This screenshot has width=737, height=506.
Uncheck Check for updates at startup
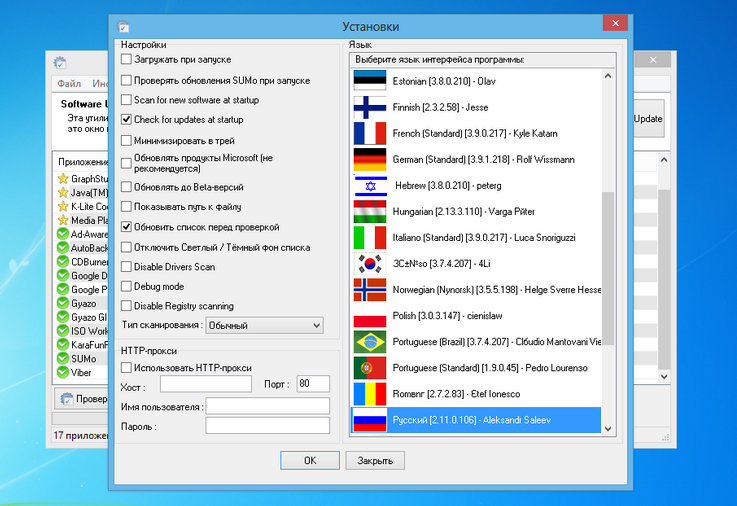point(126,119)
